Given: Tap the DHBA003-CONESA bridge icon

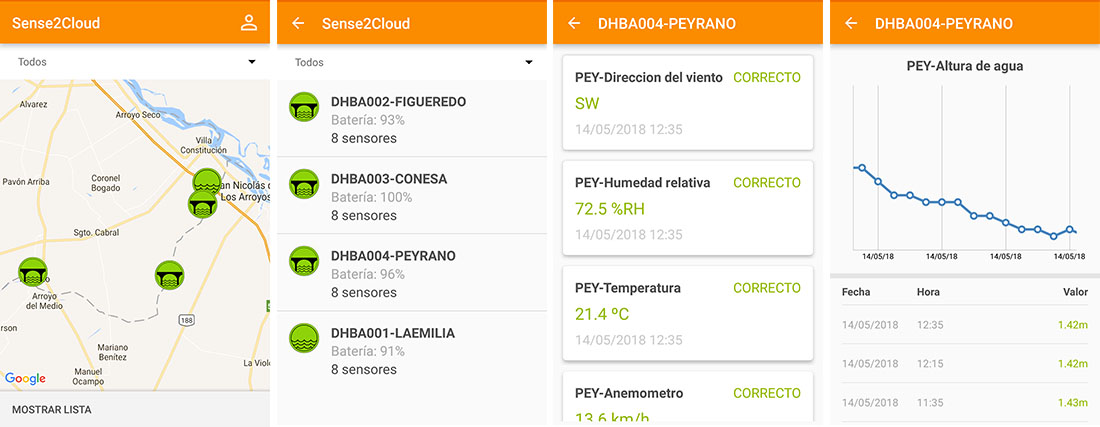Looking at the screenshot, I should pyautogui.click(x=304, y=184).
